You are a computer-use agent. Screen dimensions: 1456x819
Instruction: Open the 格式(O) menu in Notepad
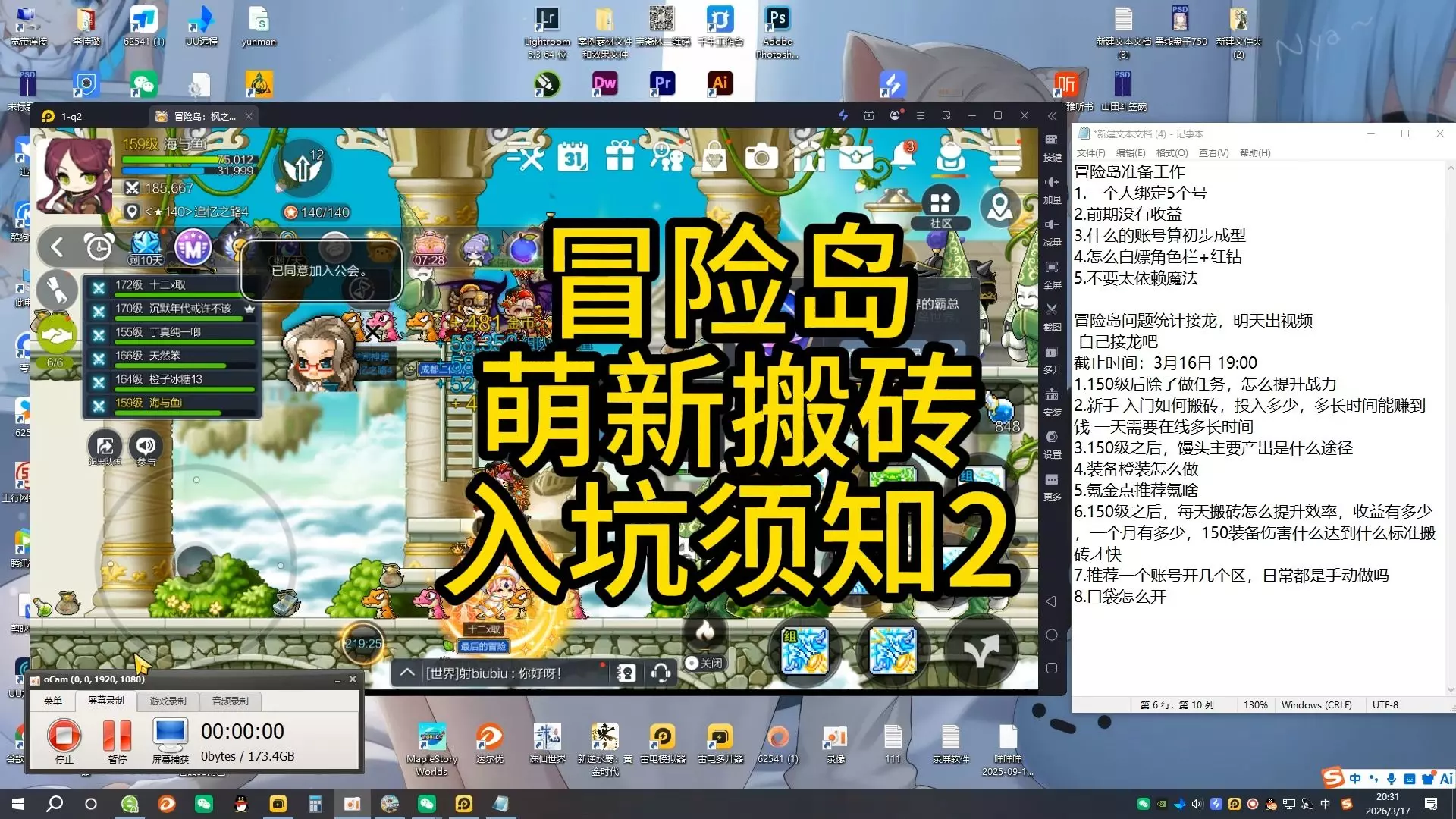point(1172,153)
